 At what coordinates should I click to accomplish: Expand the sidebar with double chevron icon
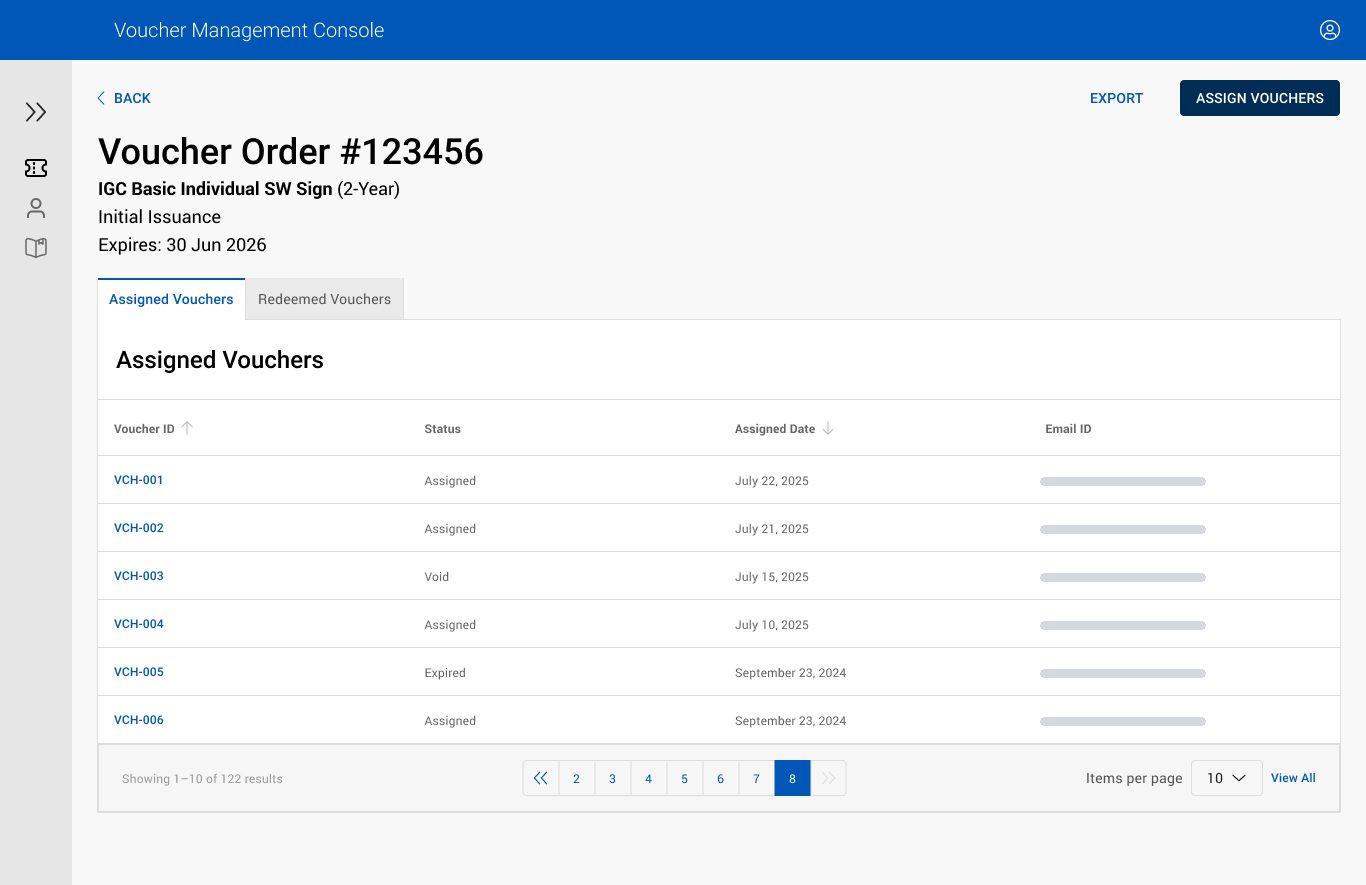click(36, 112)
